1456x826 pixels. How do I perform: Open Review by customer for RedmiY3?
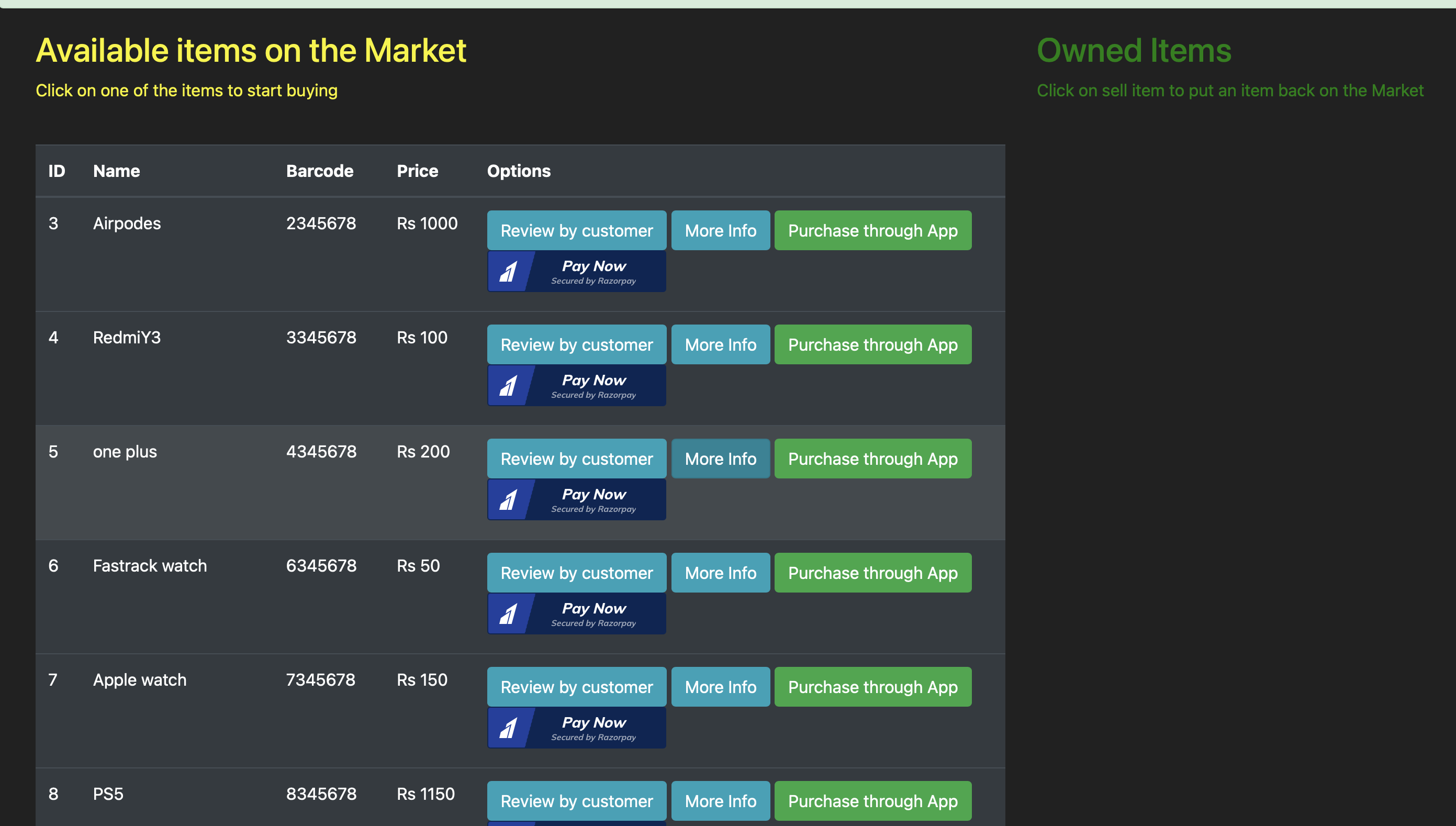click(x=577, y=344)
